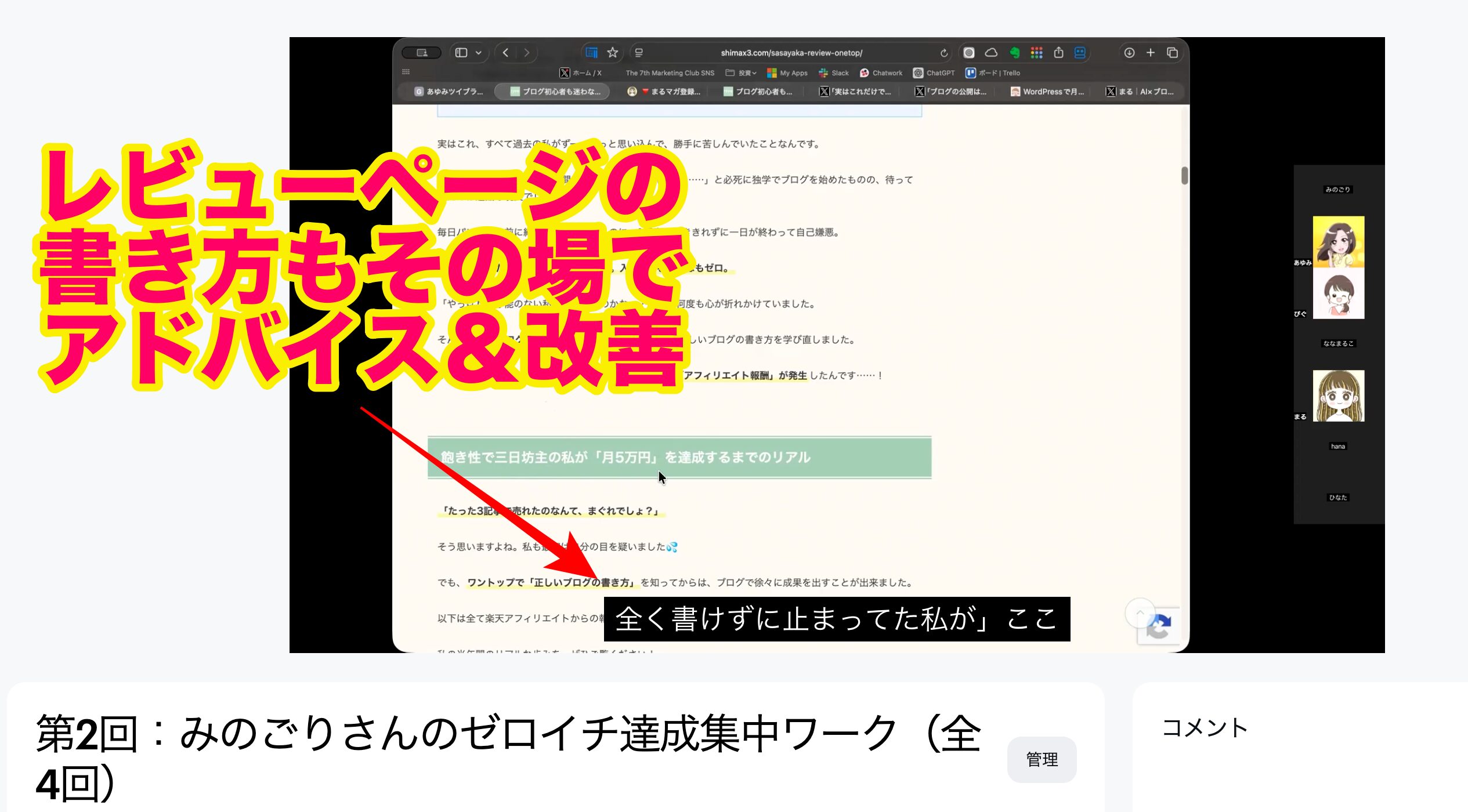
Task: Open the colorful dots grid extension
Action: (x=1037, y=53)
